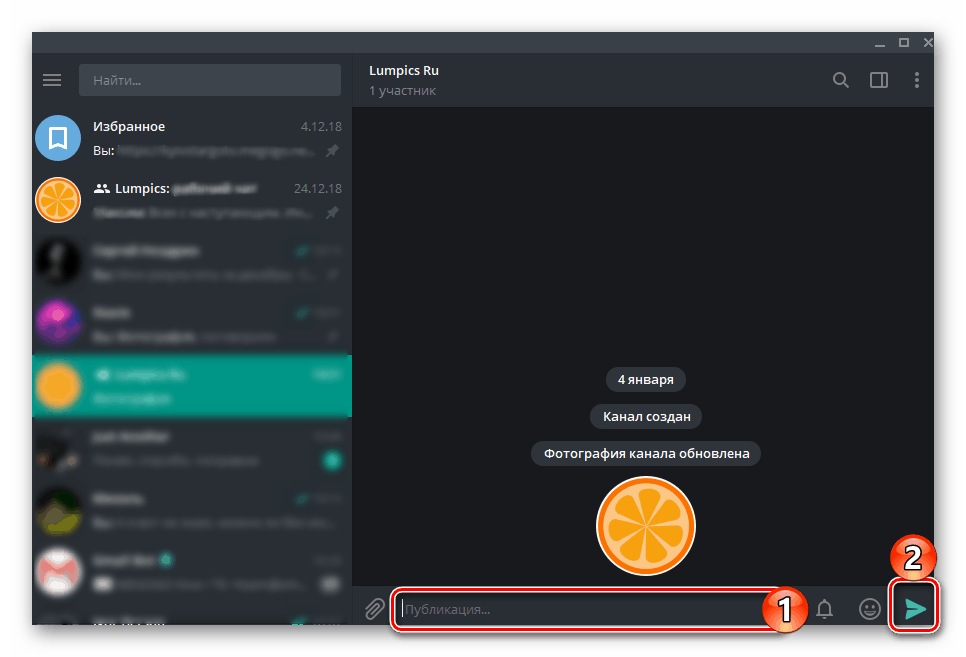Open Telegram's main hamburger menu
This screenshot has height=657, width=966.
51,79
